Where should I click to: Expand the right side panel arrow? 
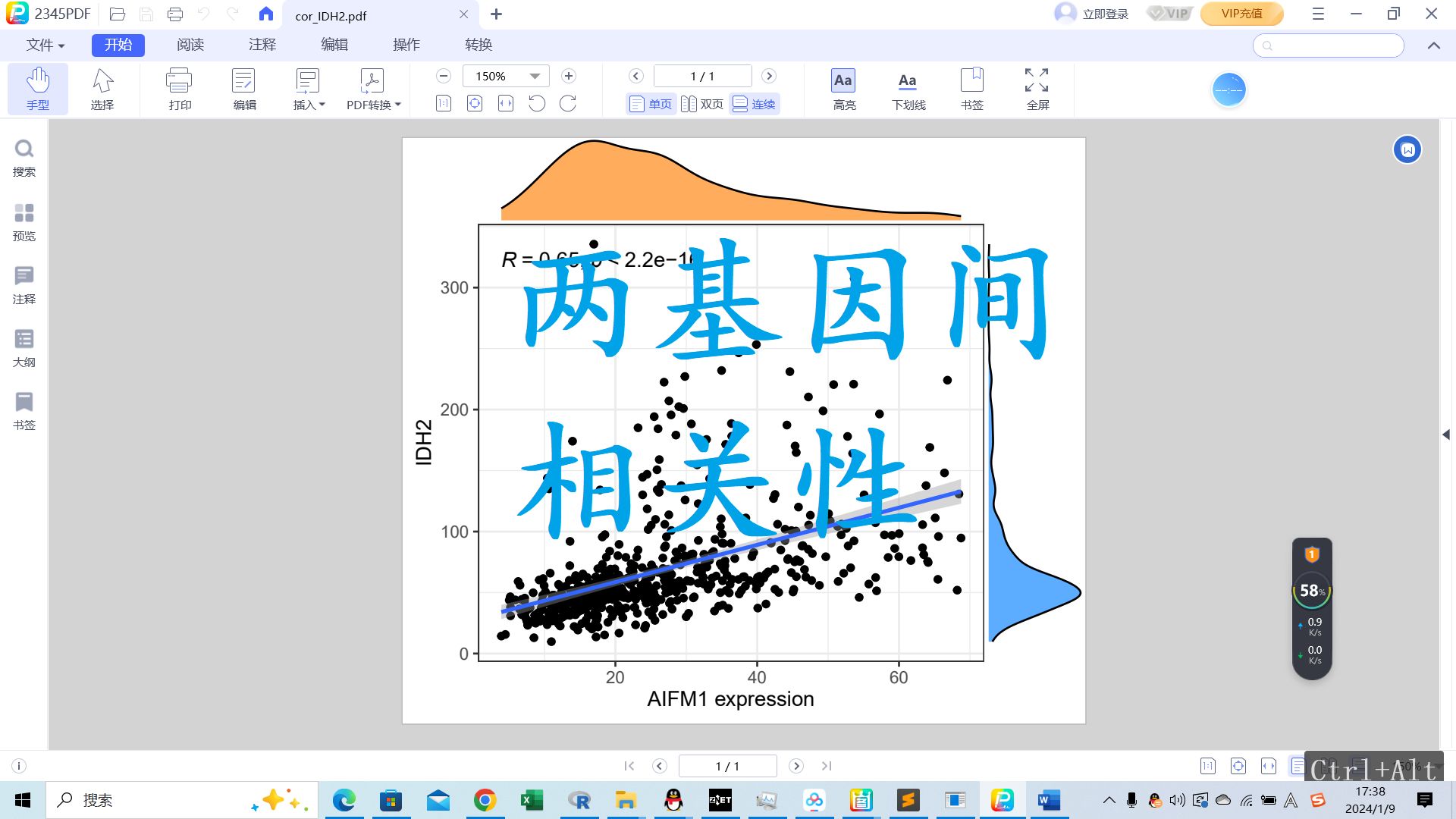pyautogui.click(x=1445, y=435)
